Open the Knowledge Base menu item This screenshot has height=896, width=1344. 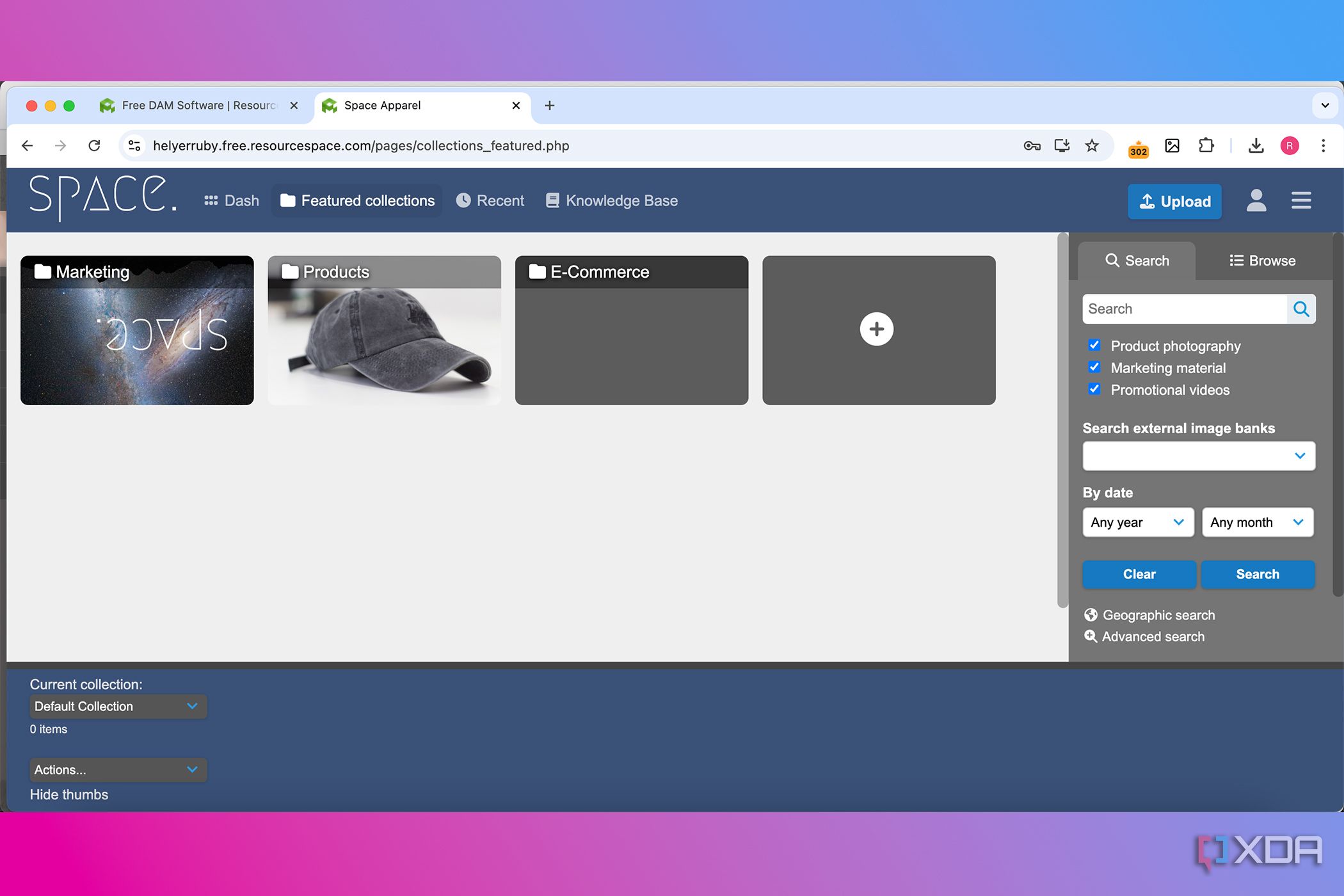(612, 201)
